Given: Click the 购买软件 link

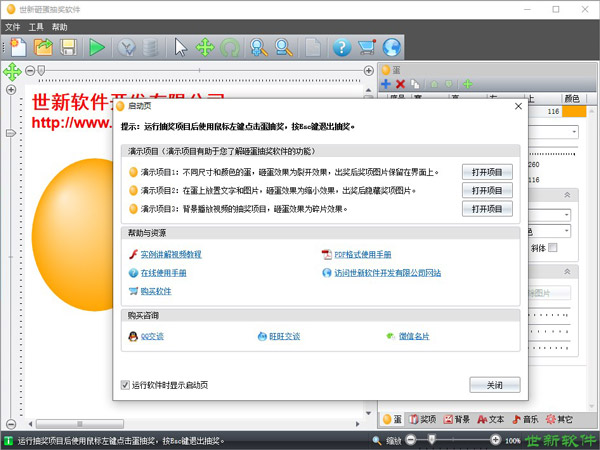Looking at the screenshot, I should click(x=156, y=291).
